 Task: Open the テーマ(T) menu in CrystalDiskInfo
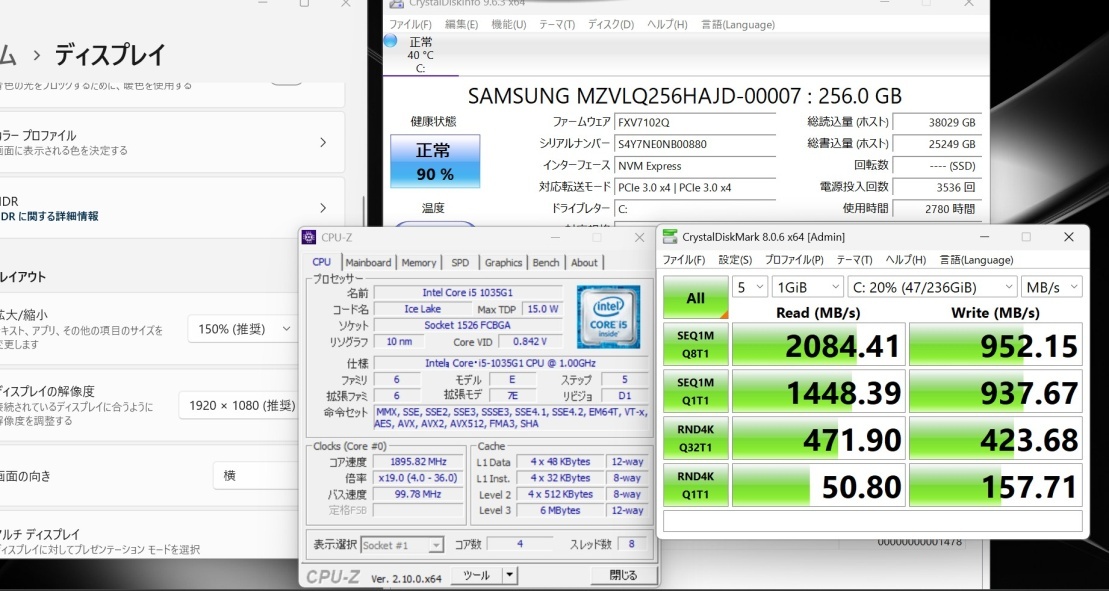(557, 24)
